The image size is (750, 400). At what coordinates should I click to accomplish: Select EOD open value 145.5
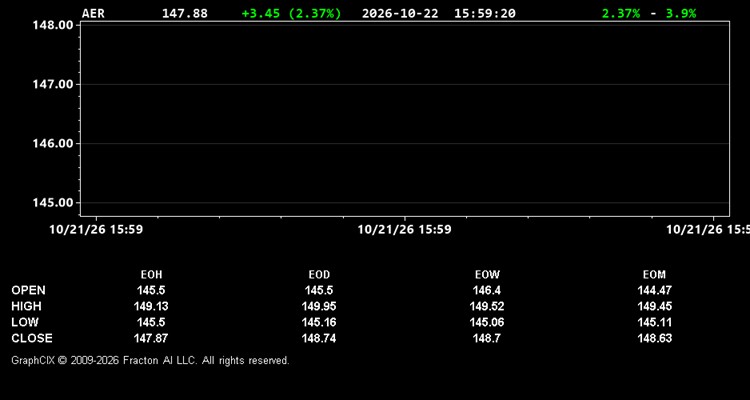pyautogui.click(x=319, y=290)
